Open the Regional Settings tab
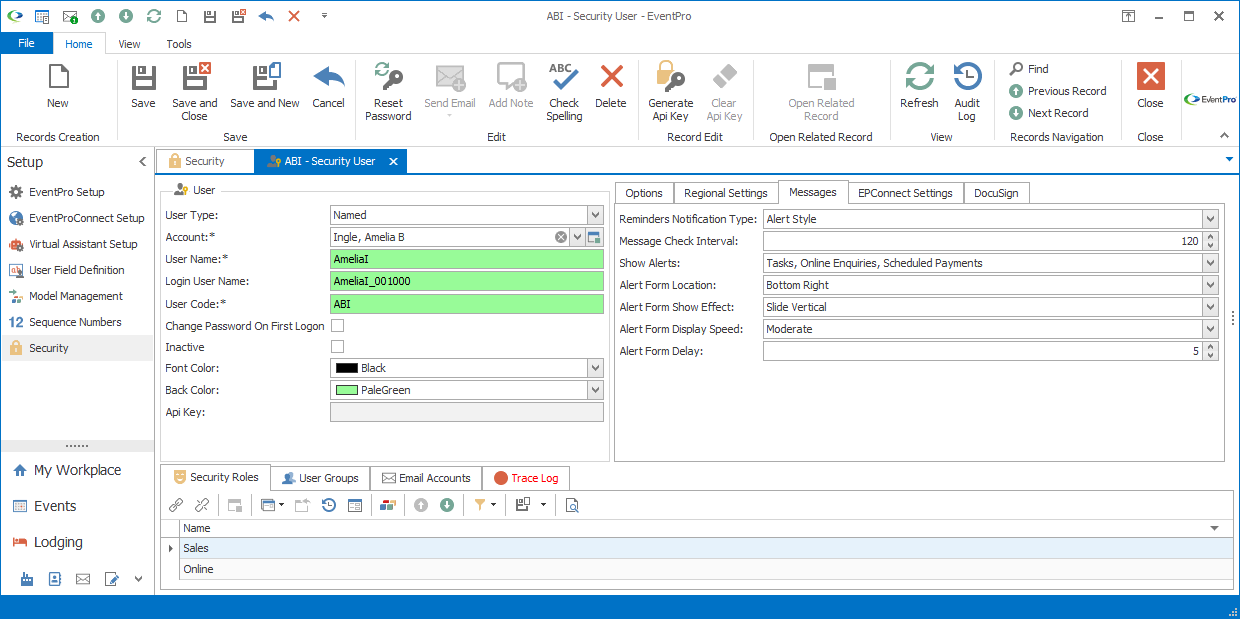The height and width of the screenshot is (619, 1240). coord(726,193)
